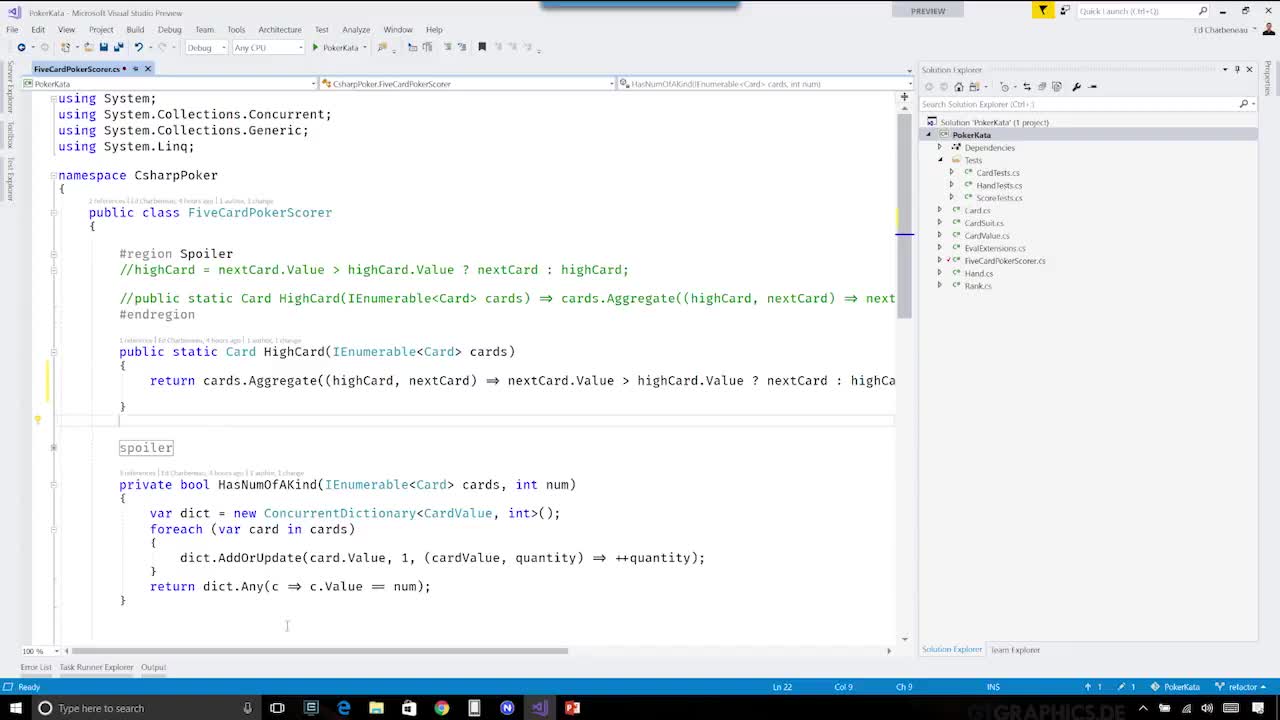Open Chrome from the taskbar
The image size is (1280, 720).
pos(441,708)
